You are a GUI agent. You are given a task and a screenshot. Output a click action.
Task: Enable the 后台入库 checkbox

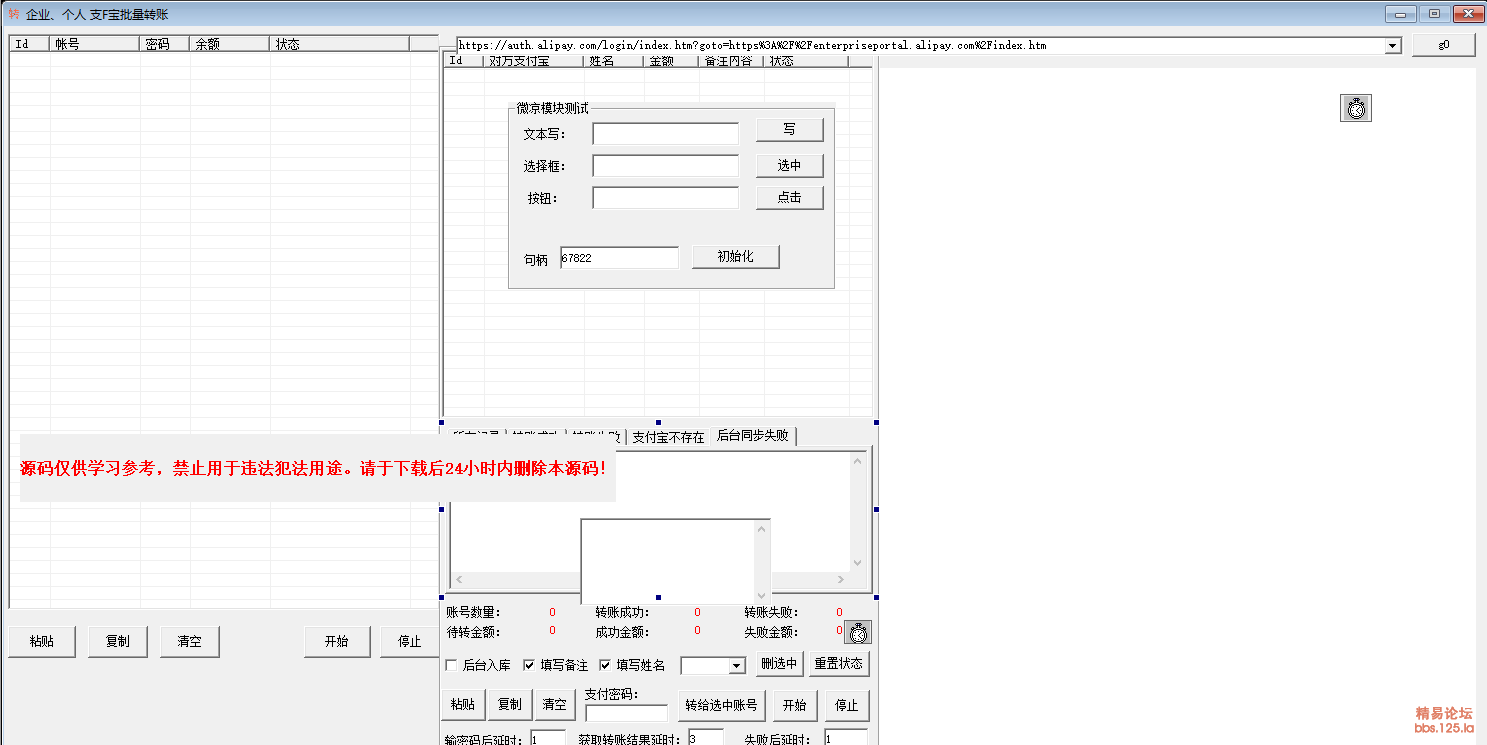click(x=451, y=665)
